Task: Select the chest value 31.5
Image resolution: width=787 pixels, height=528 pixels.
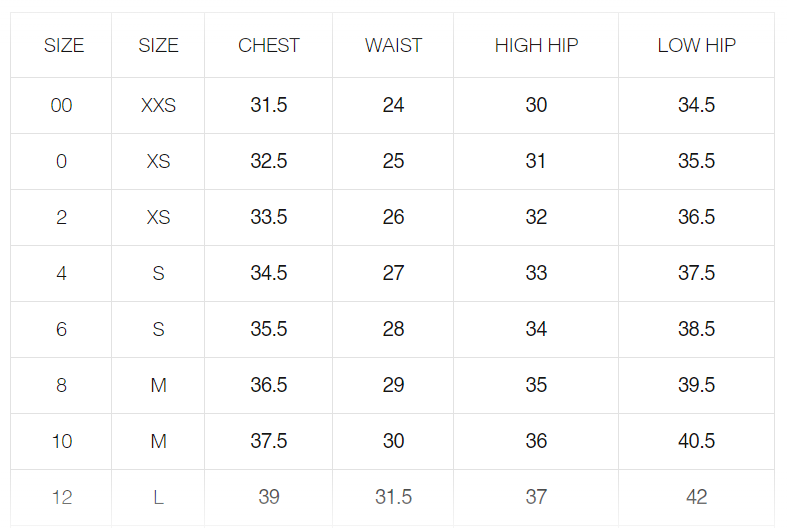Action: tap(269, 105)
